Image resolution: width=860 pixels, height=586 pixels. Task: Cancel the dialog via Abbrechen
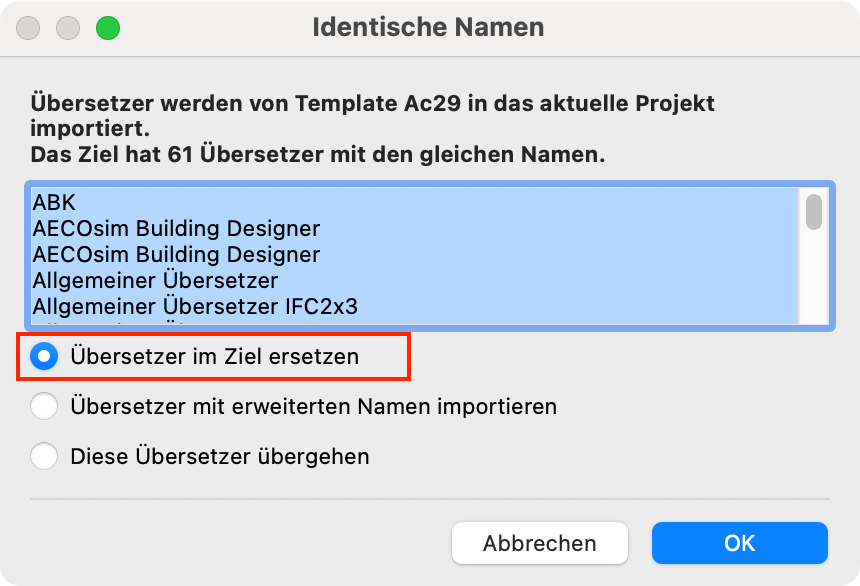click(x=540, y=543)
